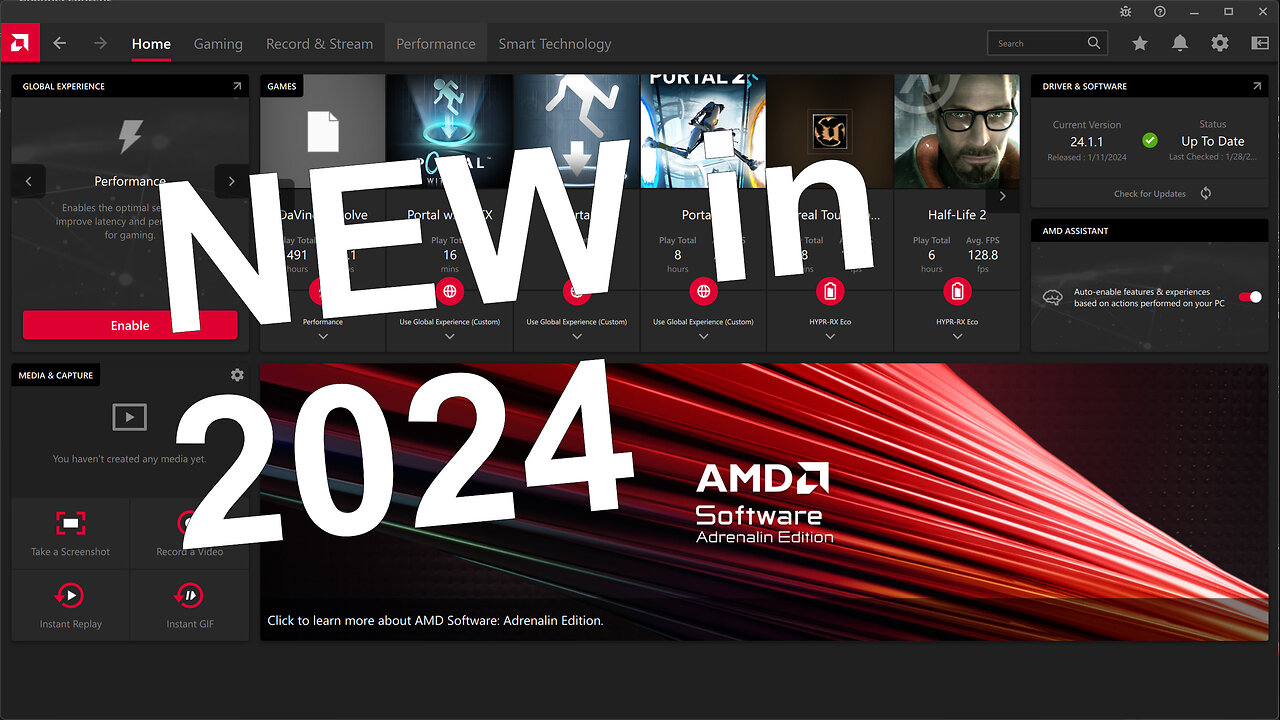Click the Take a Screenshot icon
The image size is (1280, 720).
[70, 523]
